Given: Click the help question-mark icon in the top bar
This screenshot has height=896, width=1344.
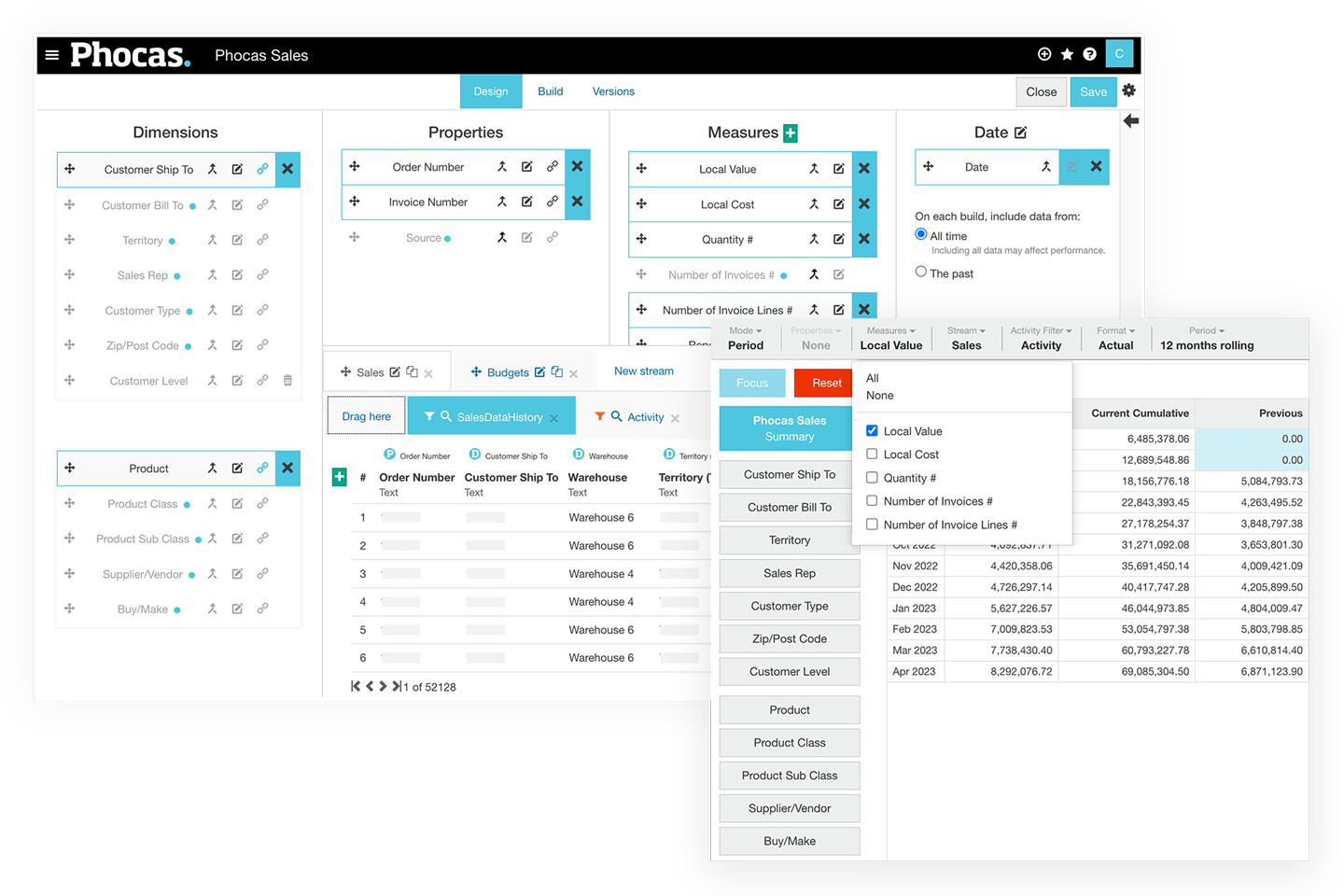Looking at the screenshot, I should tap(1089, 53).
